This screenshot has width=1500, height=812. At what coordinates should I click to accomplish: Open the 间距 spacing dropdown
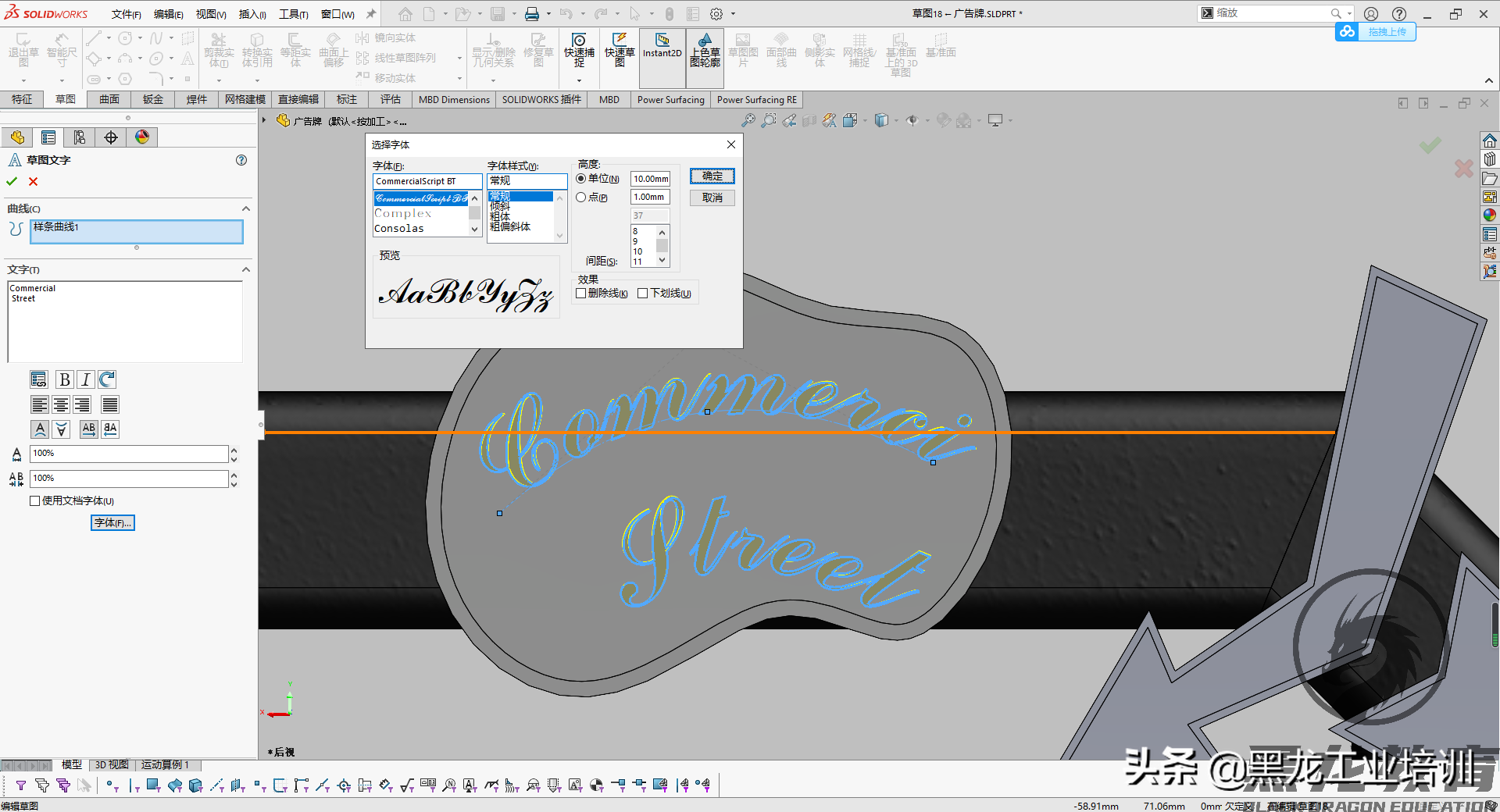pyautogui.click(x=662, y=260)
